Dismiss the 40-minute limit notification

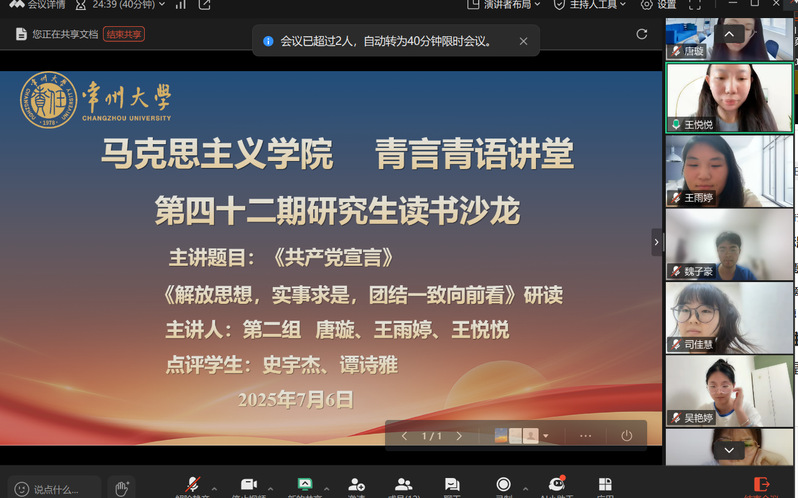(x=523, y=41)
